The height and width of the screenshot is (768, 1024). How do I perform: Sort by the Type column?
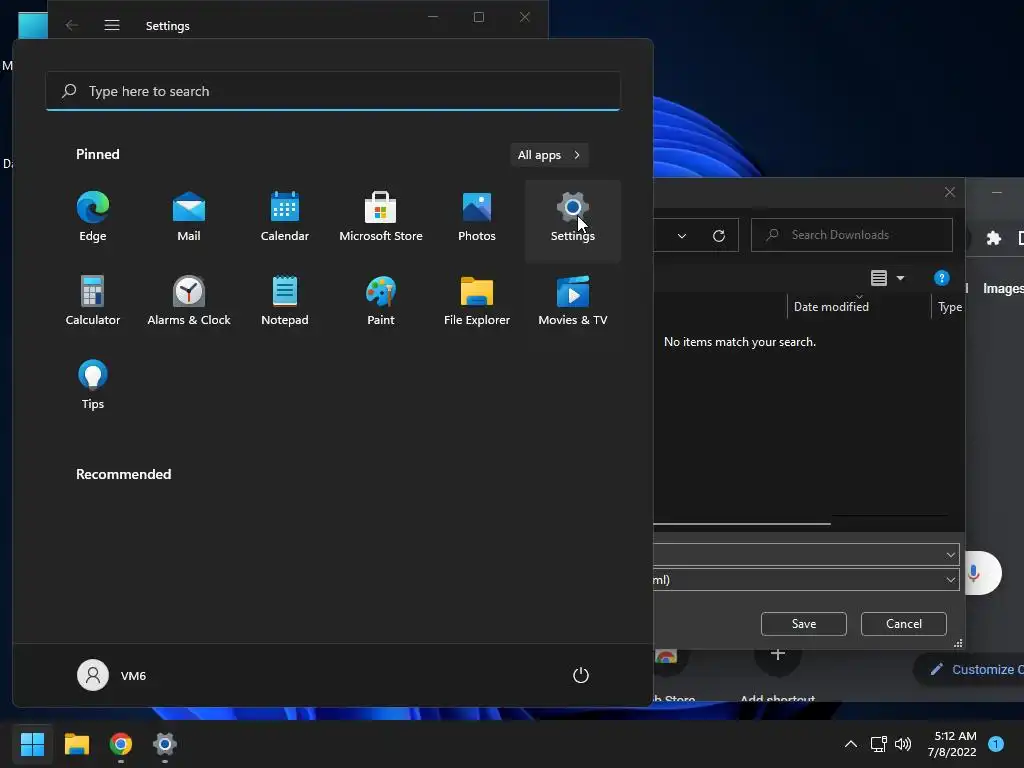click(950, 307)
